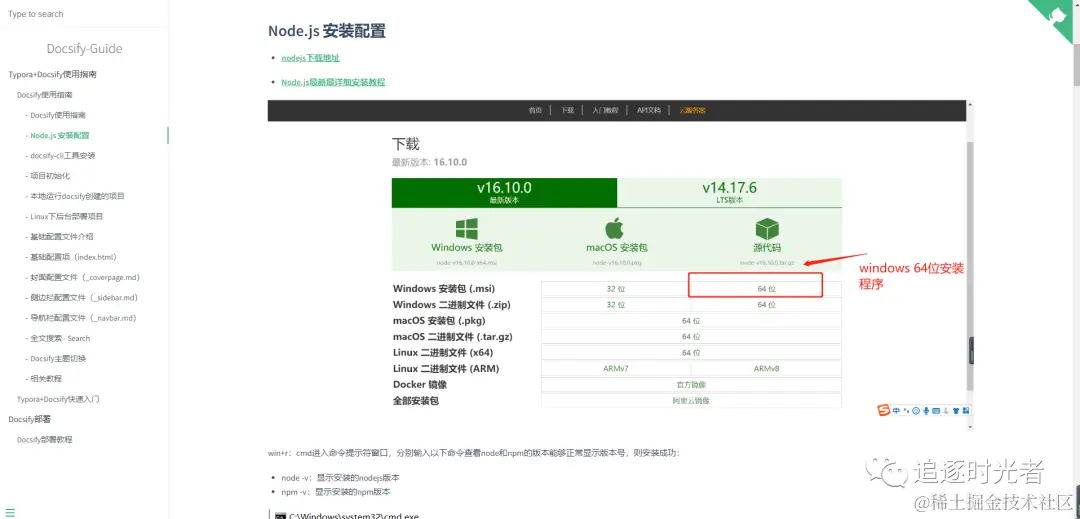The width and height of the screenshot is (1080, 519).
Task: Click the scrollbar up arrow beside the image
Action: click(971, 105)
